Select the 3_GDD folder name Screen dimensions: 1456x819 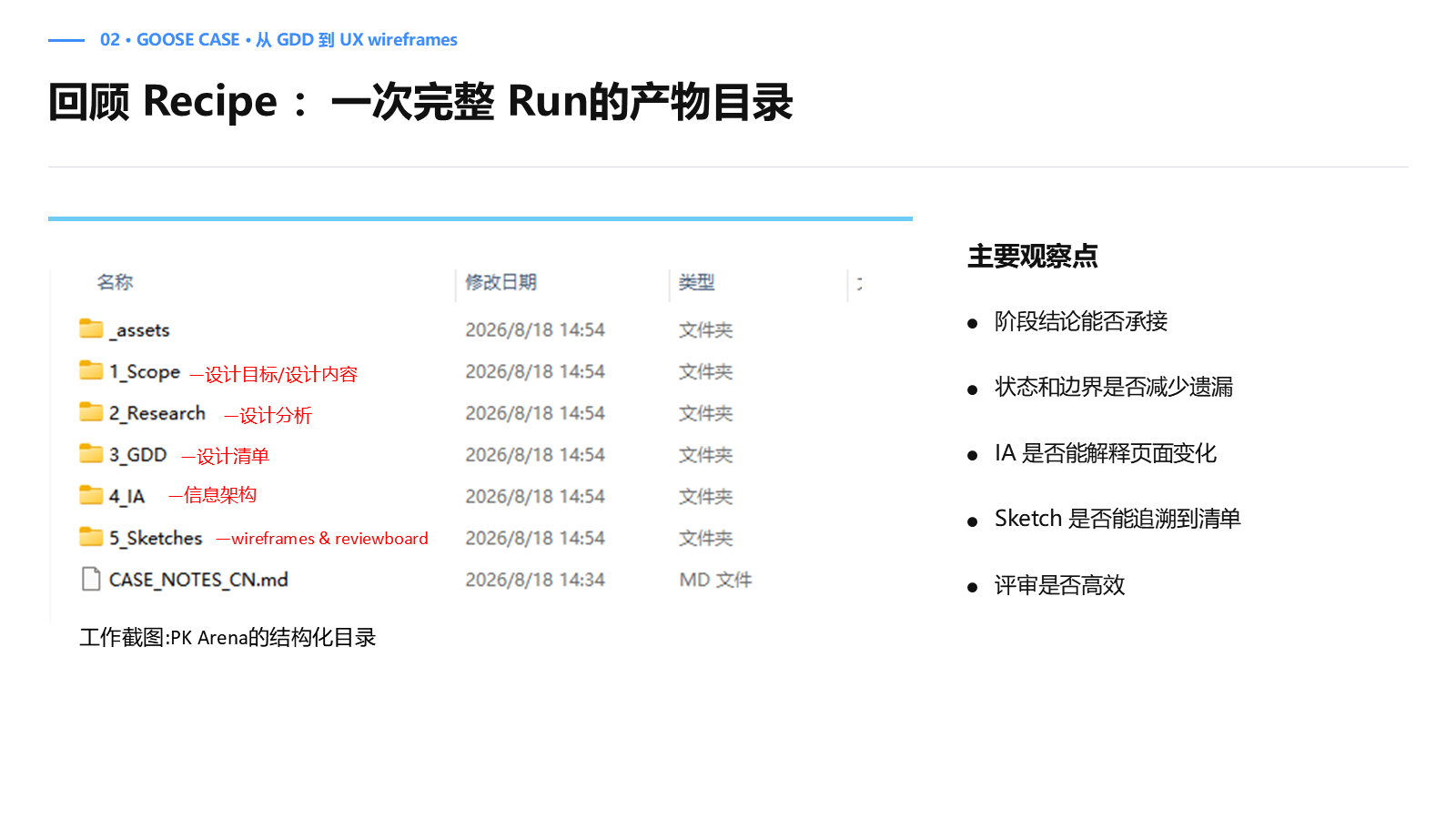138,455
